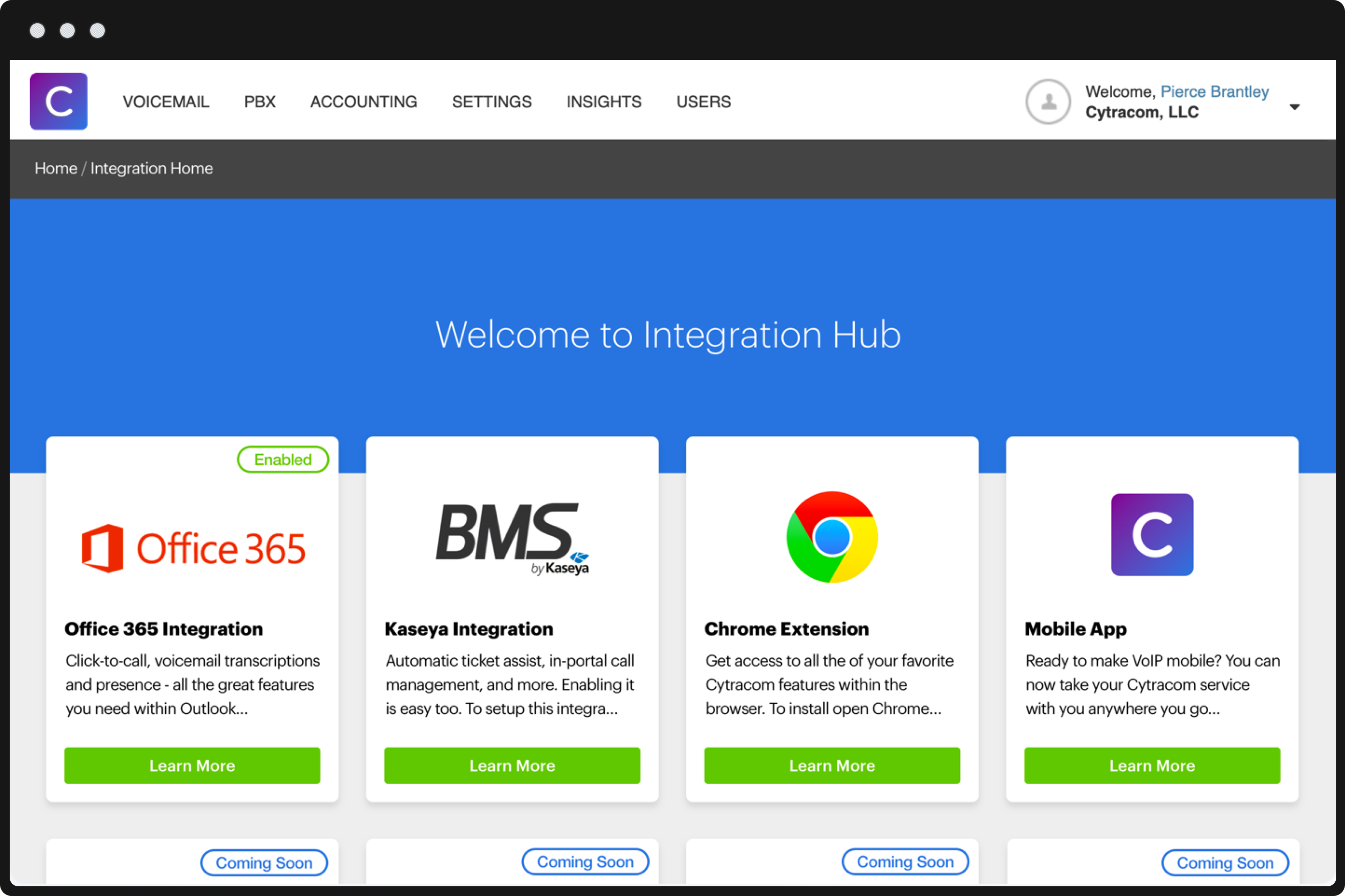Click 'Office 365 Integration' card title
1345x896 pixels.
163,628
